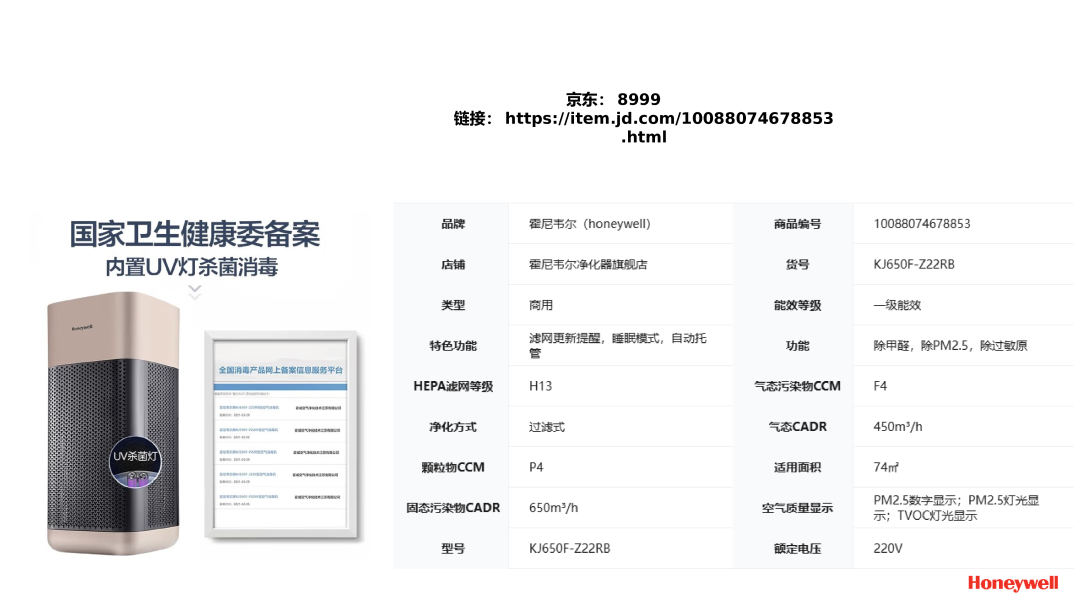Click the 一级能效 energy rating value
This screenshot has width=1080, height=608.
pyautogui.click(x=897, y=305)
